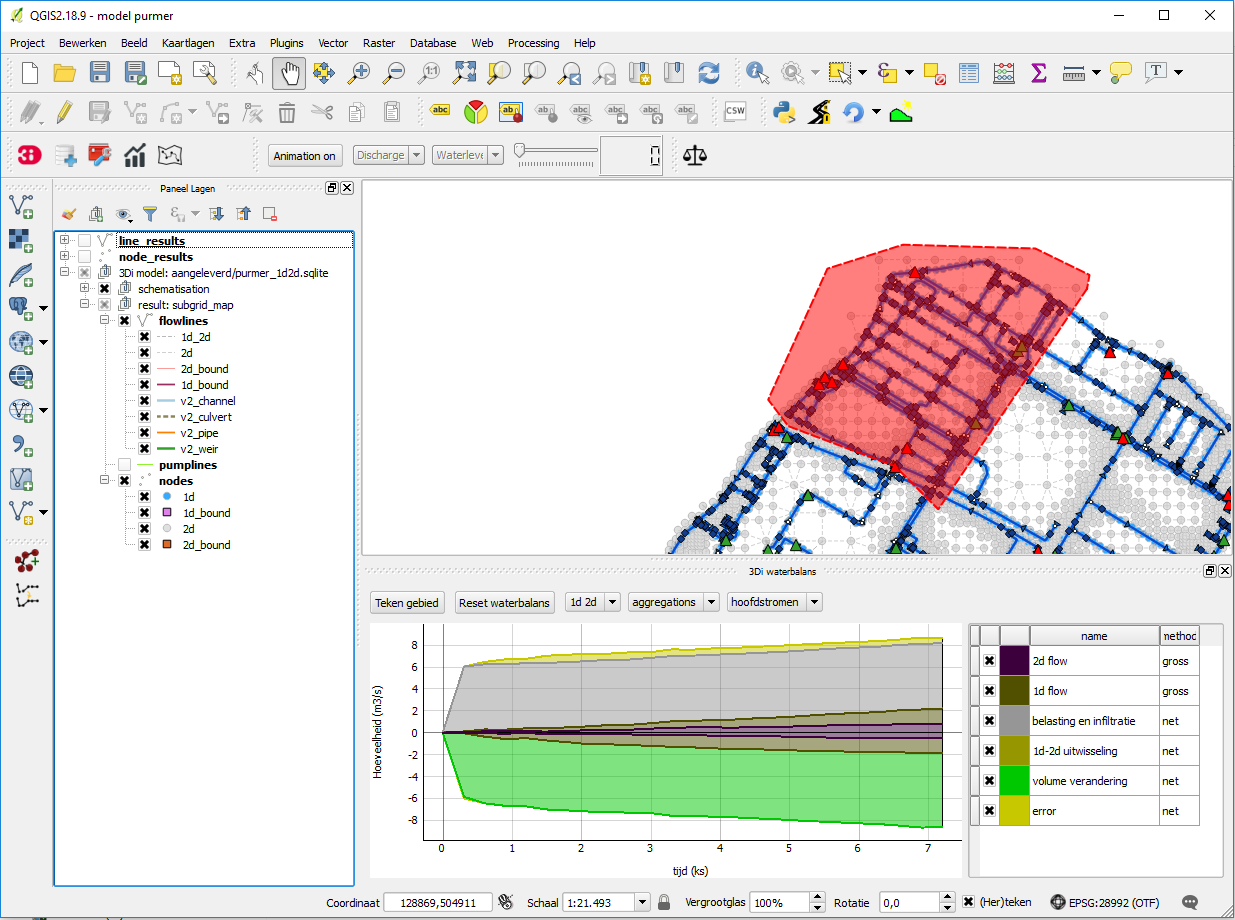Viewport: 1235px width, 920px height.
Task: Select the Pan Map hand tool
Action: (x=290, y=72)
